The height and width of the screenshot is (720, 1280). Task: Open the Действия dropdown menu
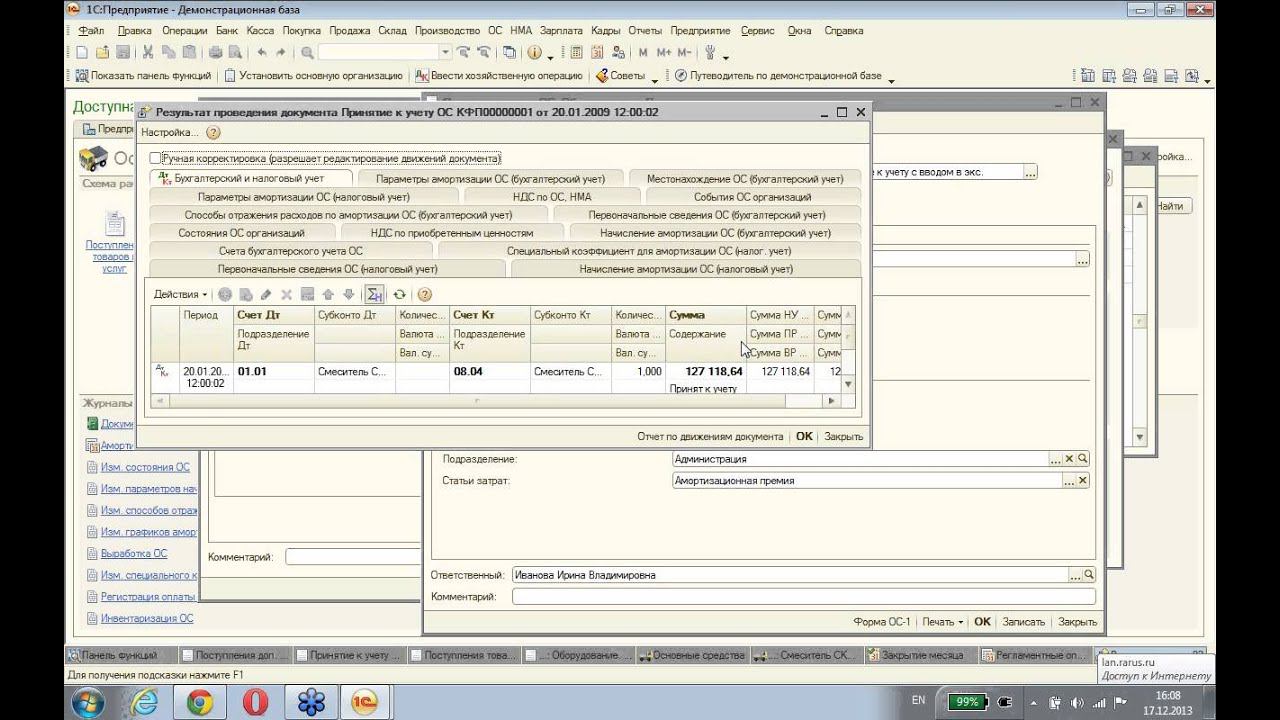click(x=180, y=295)
